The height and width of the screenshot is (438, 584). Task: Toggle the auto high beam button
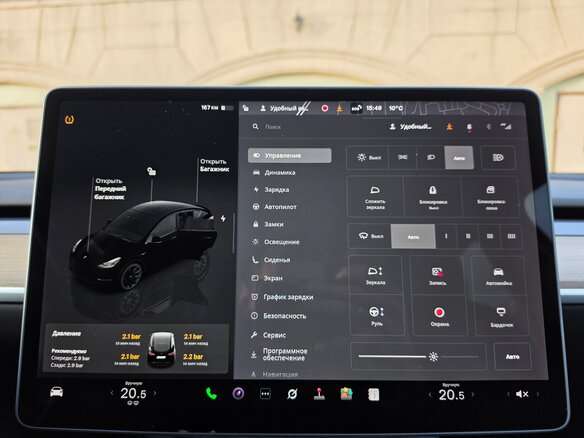click(498, 158)
